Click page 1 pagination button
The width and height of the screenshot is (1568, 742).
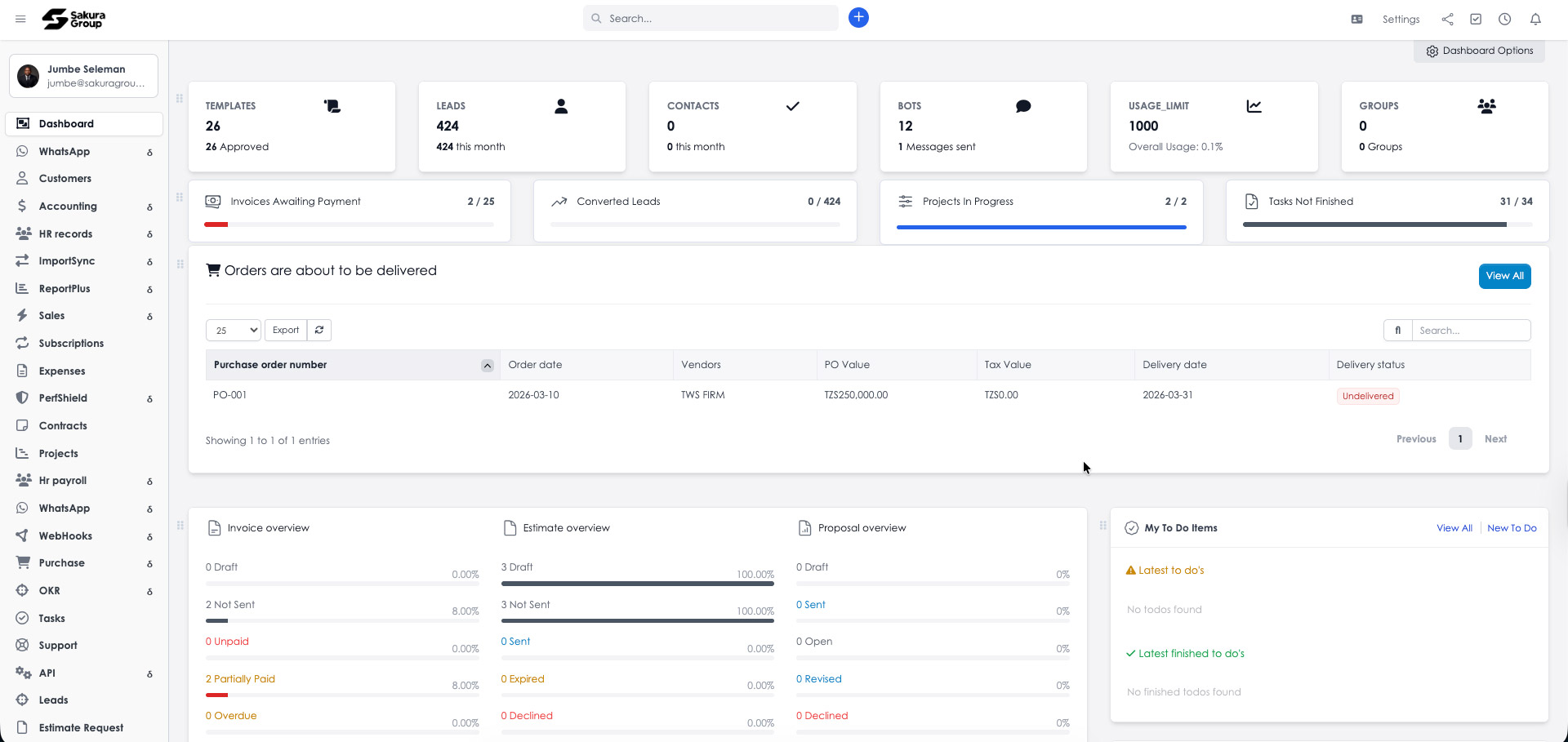(x=1460, y=439)
